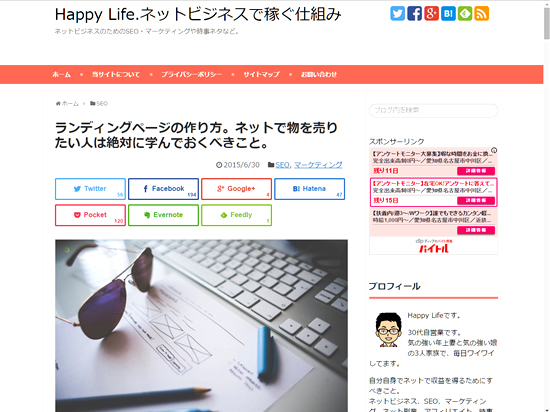
Task: Open サイトマップ in navigation bar
Action: (261, 74)
